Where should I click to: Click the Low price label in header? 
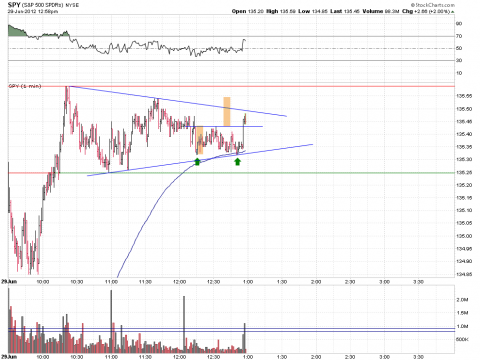pos(304,11)
